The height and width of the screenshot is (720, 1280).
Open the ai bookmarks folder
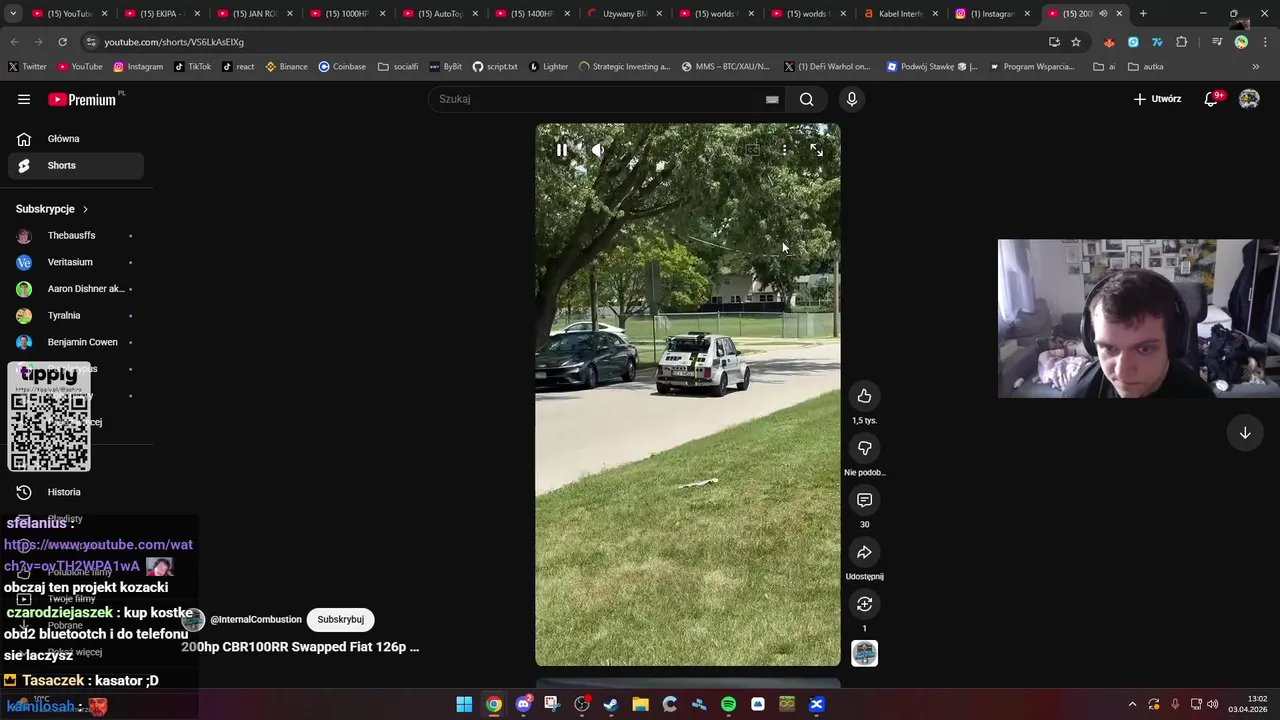click(x=1104, y=66)
